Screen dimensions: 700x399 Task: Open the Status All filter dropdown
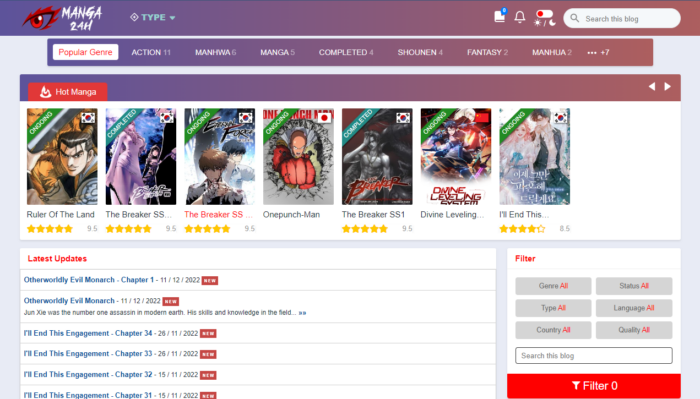[x=634, y=286]
